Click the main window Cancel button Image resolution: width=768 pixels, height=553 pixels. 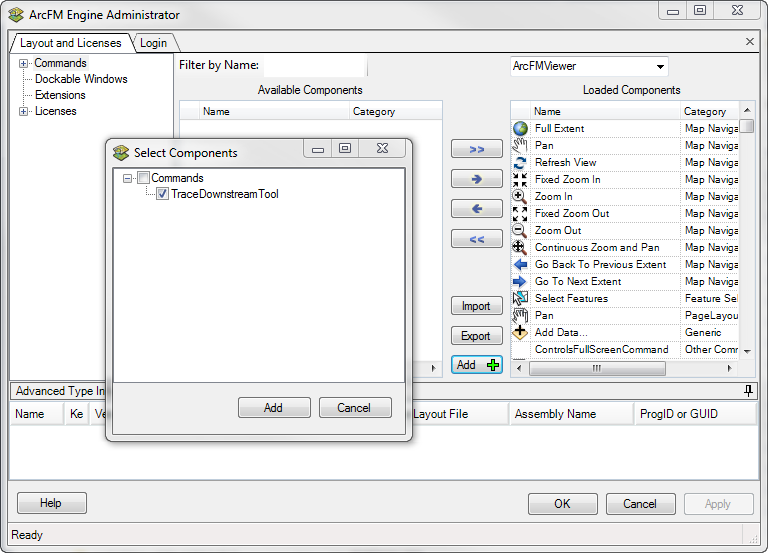pos(640,504)
